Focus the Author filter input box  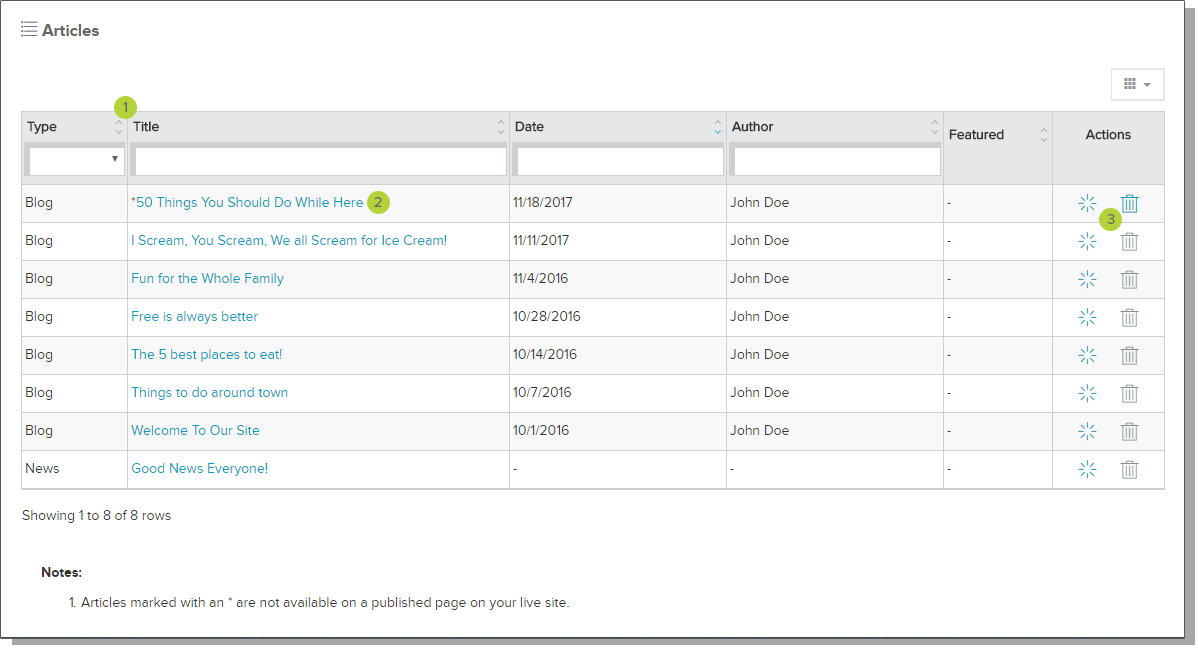[836, 161]
